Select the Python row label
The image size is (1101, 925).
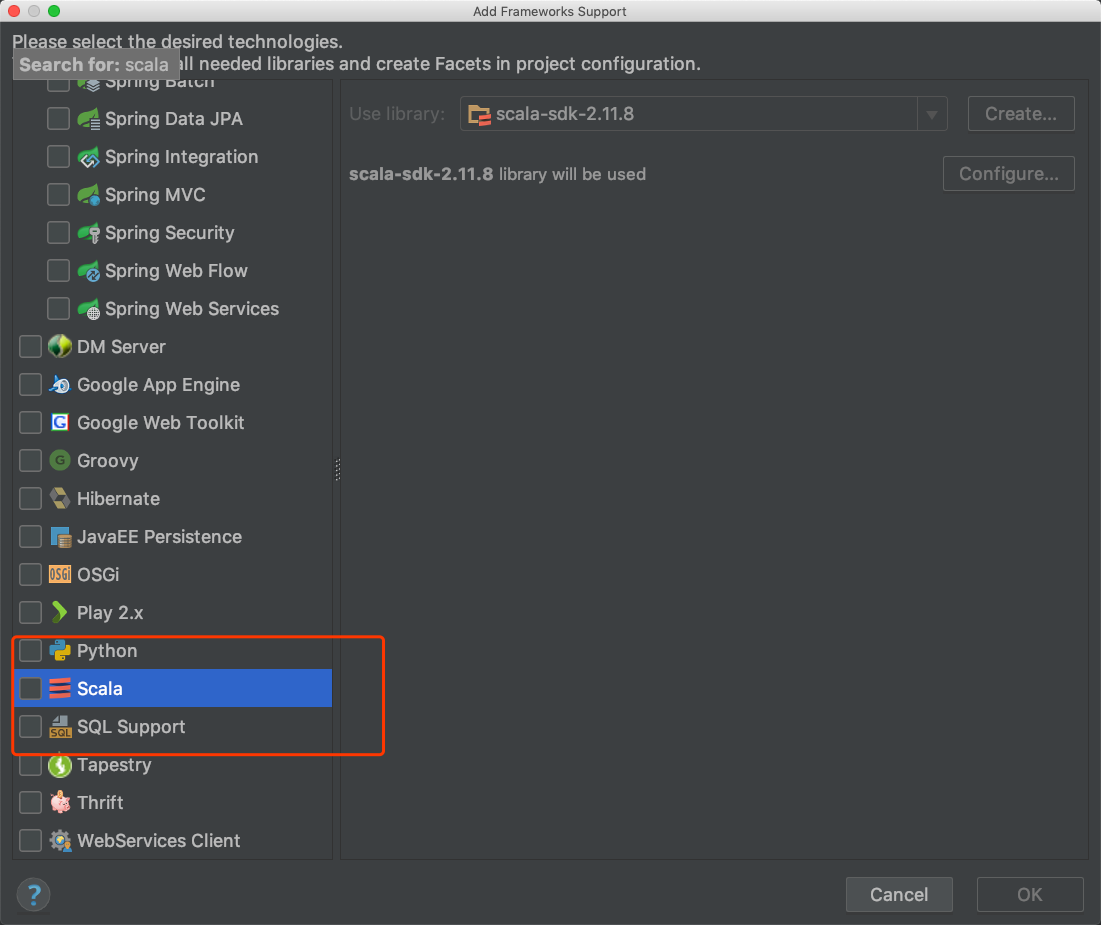click(107, 651)
